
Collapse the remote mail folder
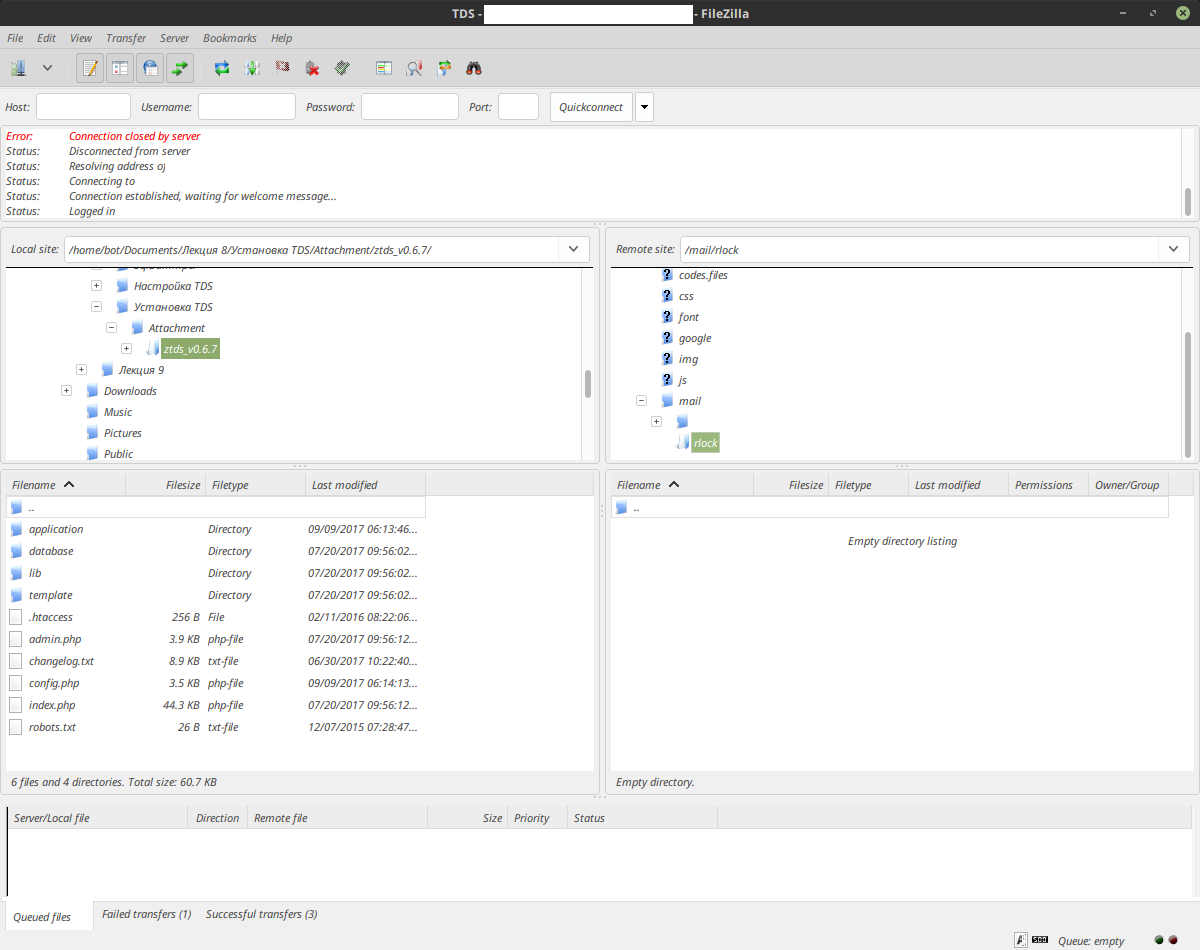[641, 401]
